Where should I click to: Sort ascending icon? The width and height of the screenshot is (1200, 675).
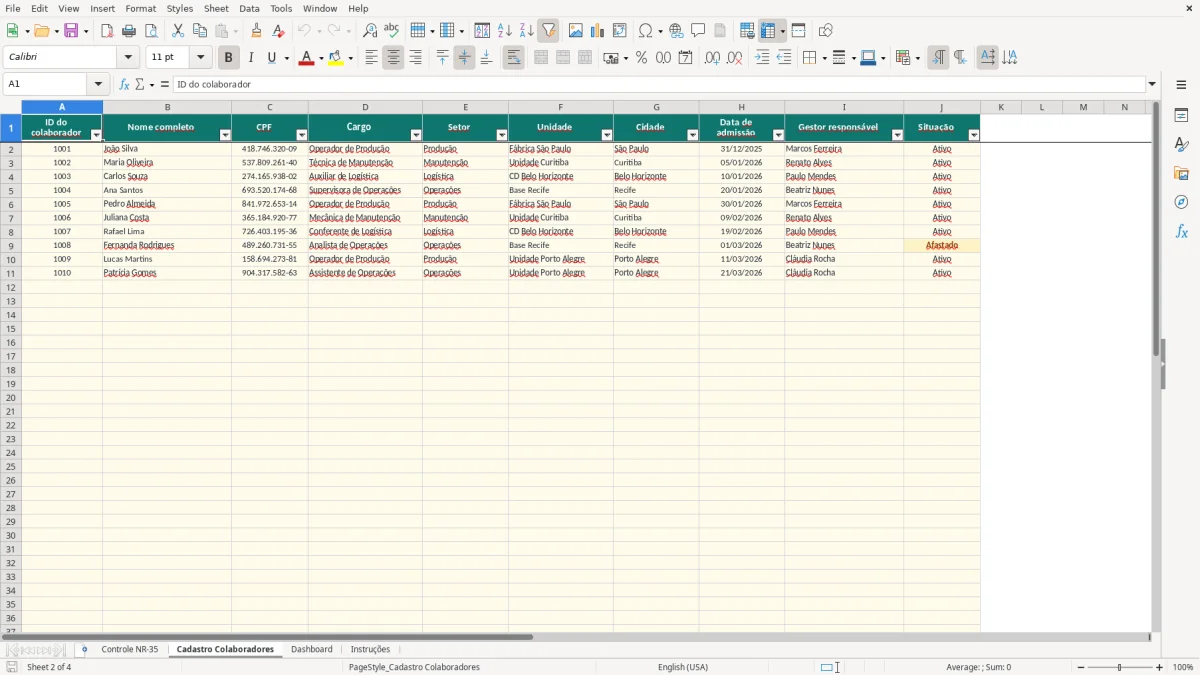tap(505, 31)
